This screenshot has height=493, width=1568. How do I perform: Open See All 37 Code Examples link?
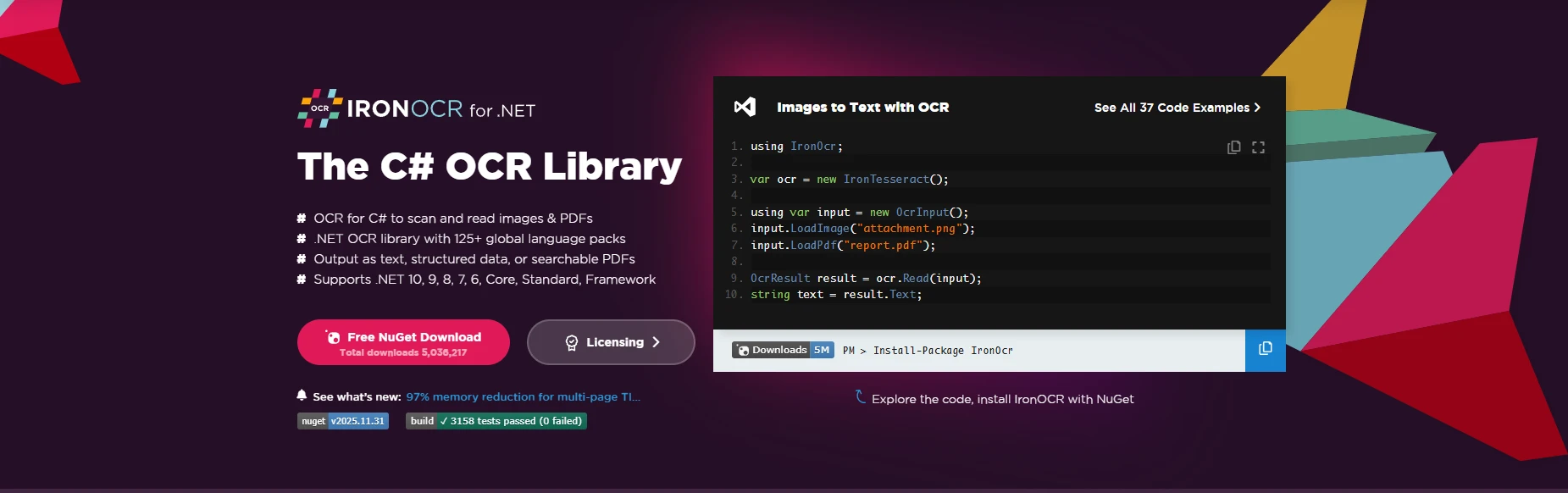click(x=1171, y=108)
